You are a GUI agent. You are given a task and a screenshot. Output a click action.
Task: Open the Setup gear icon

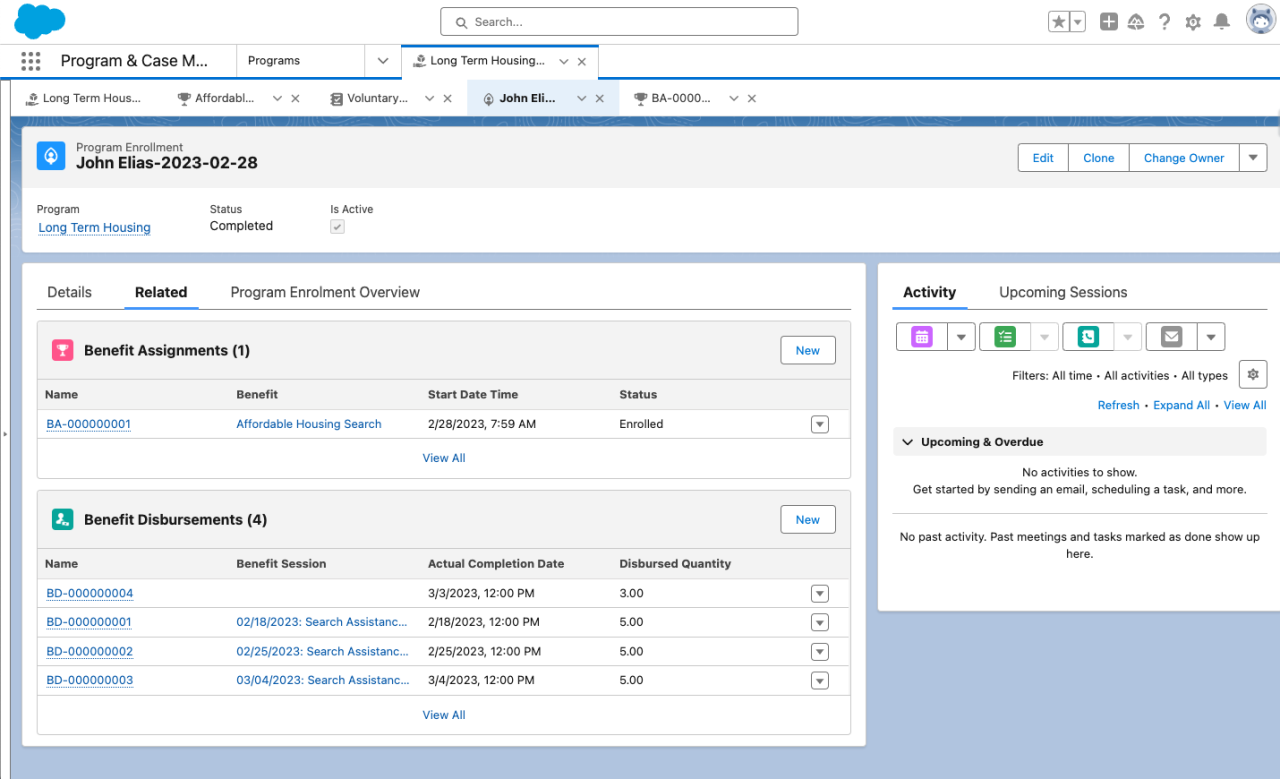point(1192,22)
